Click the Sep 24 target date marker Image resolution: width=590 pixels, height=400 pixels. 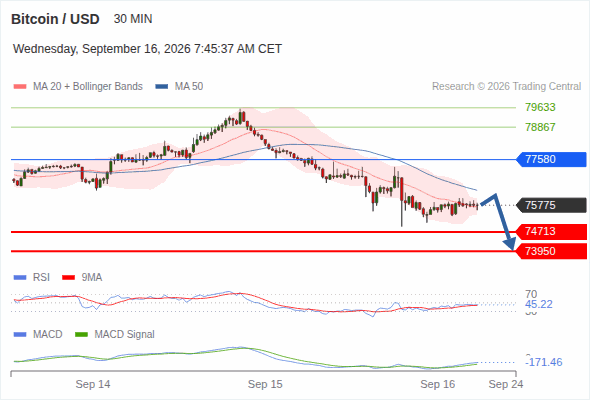click(x=506, y=384)
